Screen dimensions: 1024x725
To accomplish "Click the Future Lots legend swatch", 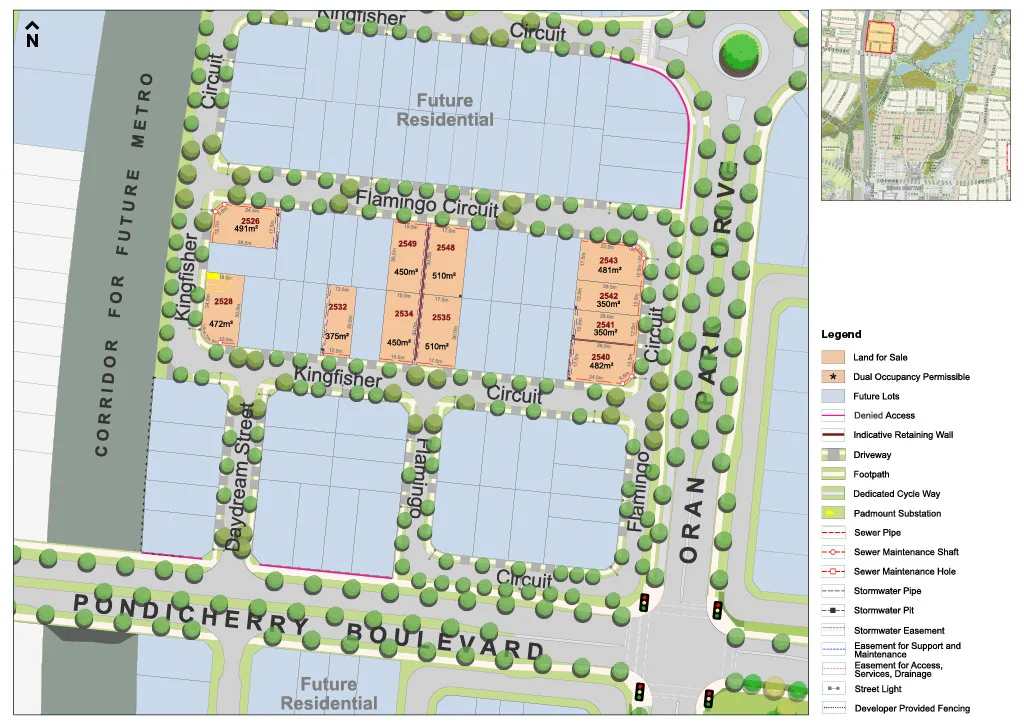I will 833,396.
